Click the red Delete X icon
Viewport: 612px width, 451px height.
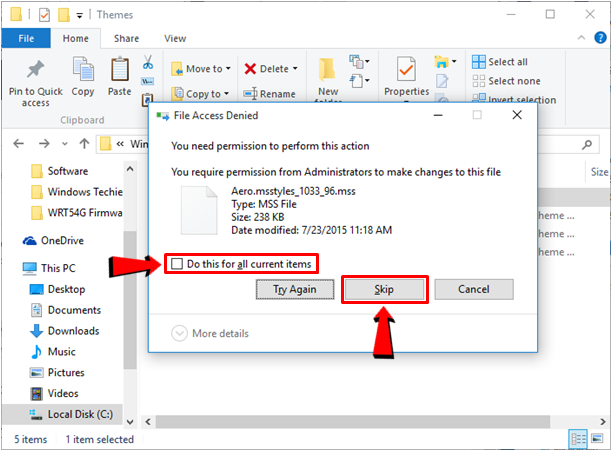(x=250, y=69)
